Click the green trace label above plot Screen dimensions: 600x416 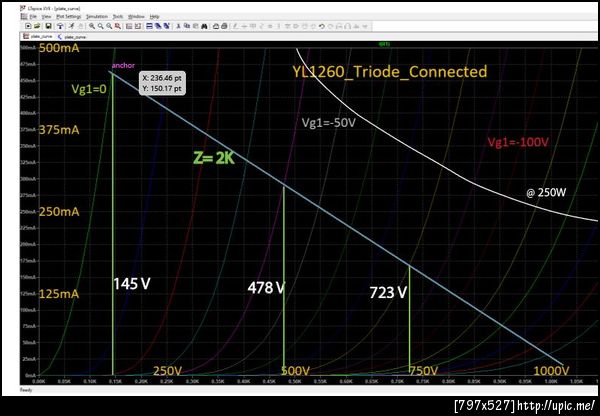(x=384, y=44)
